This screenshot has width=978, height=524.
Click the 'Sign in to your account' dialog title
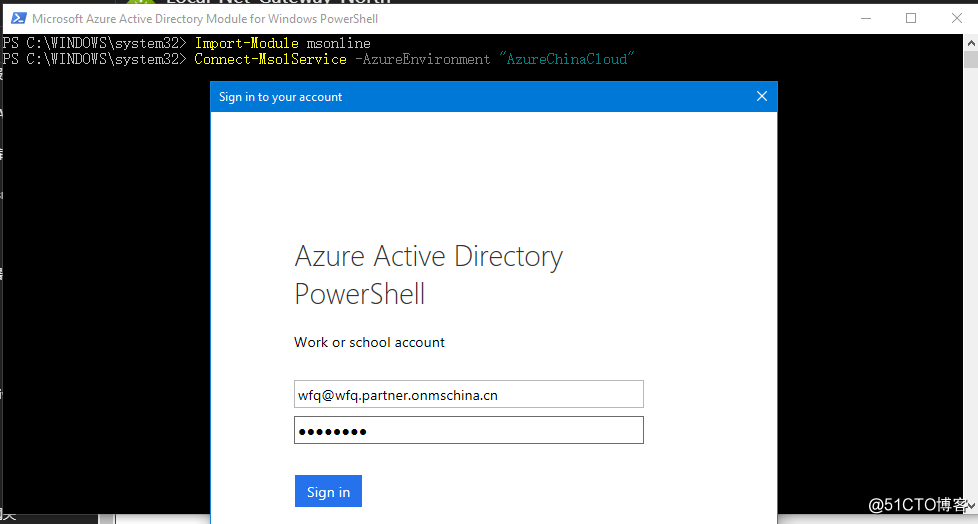pos(280,97)
